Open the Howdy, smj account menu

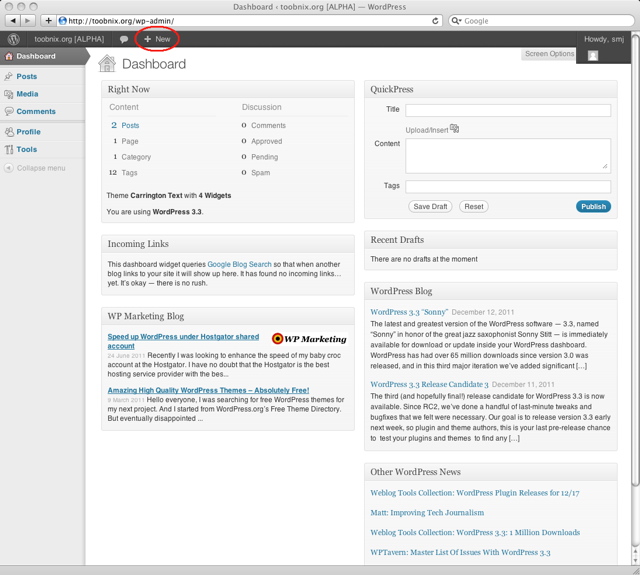(x=603, y=39)
